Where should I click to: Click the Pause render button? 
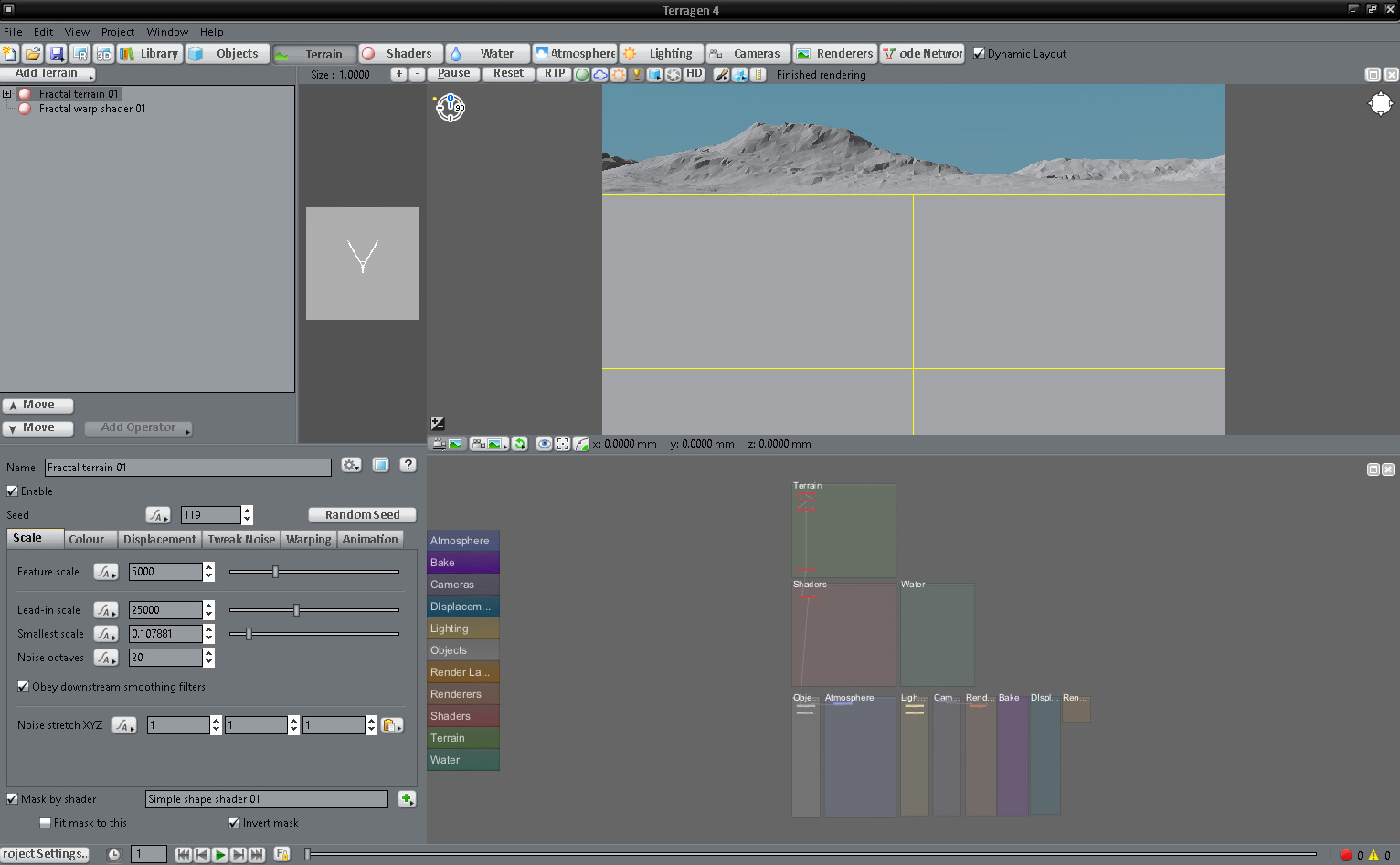(x=454, y=74)
